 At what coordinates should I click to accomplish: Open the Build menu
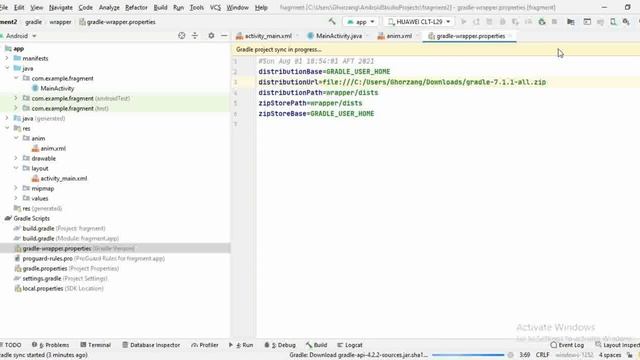(160, 7)
